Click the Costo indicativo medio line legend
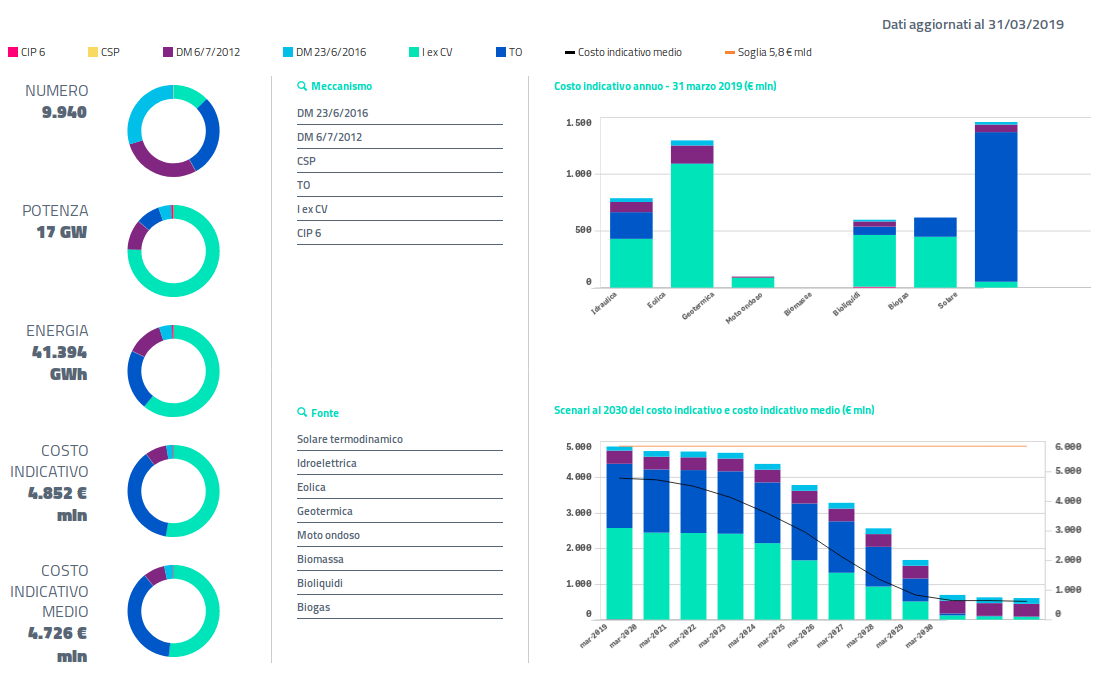The width and height of the screenshot is (1093, 695). pos(623,52)
